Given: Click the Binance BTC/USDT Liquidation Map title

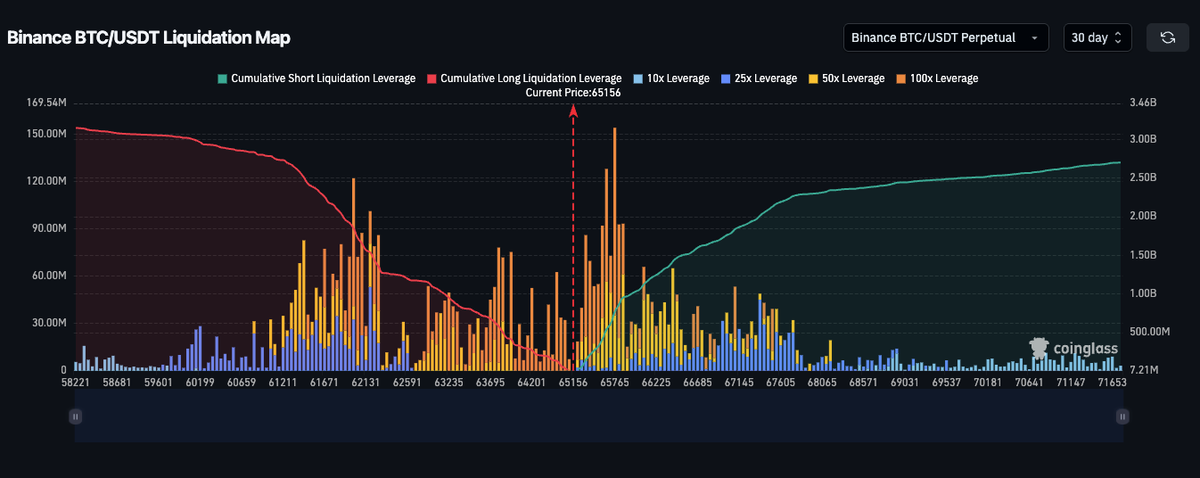Looking at the screenshot, I should 149,38.
